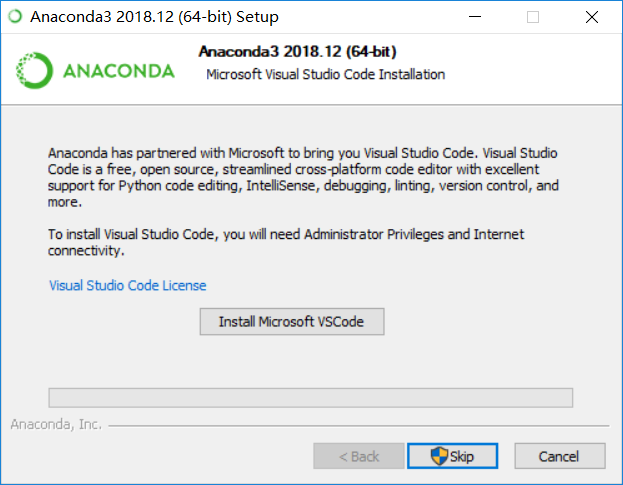Minimize the Anaconda3 Setup window

pos(475,17)
